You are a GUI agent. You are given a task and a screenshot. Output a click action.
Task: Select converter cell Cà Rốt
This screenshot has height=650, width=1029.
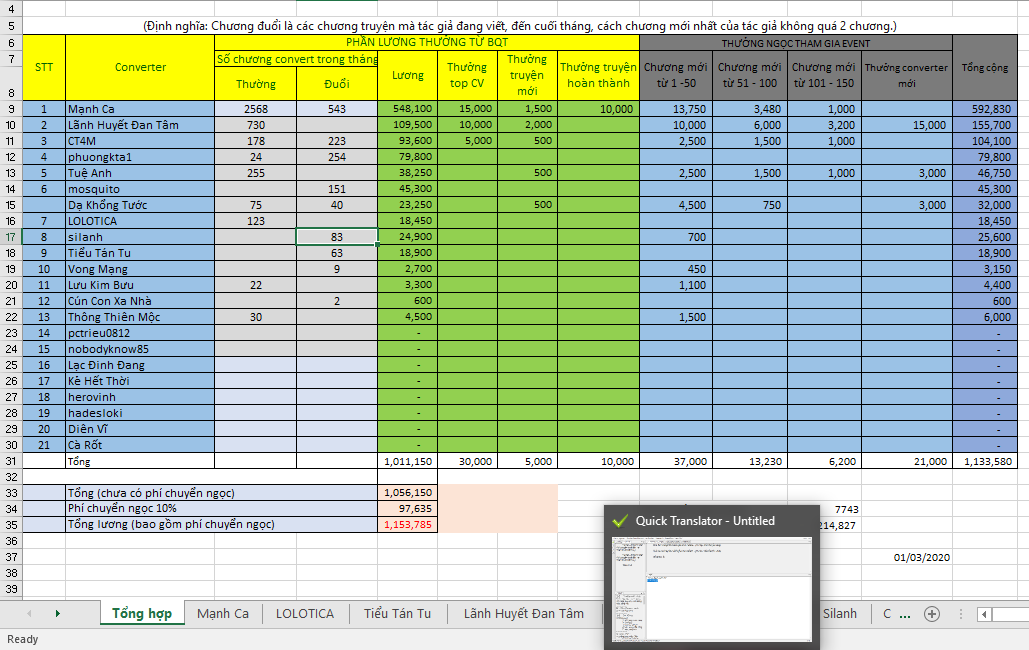coord(140,445)
